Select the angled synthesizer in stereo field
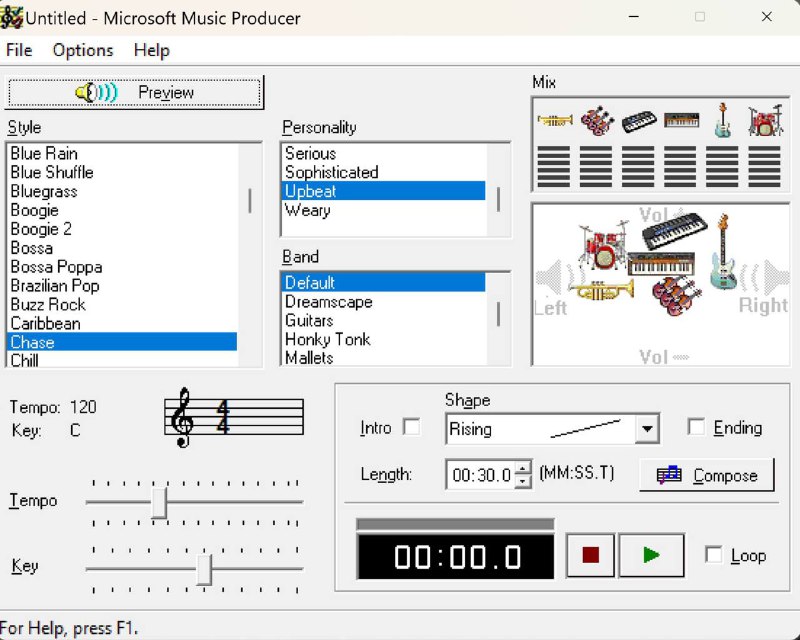This screenshot has width=800, height=640. [x=674, y=230]
